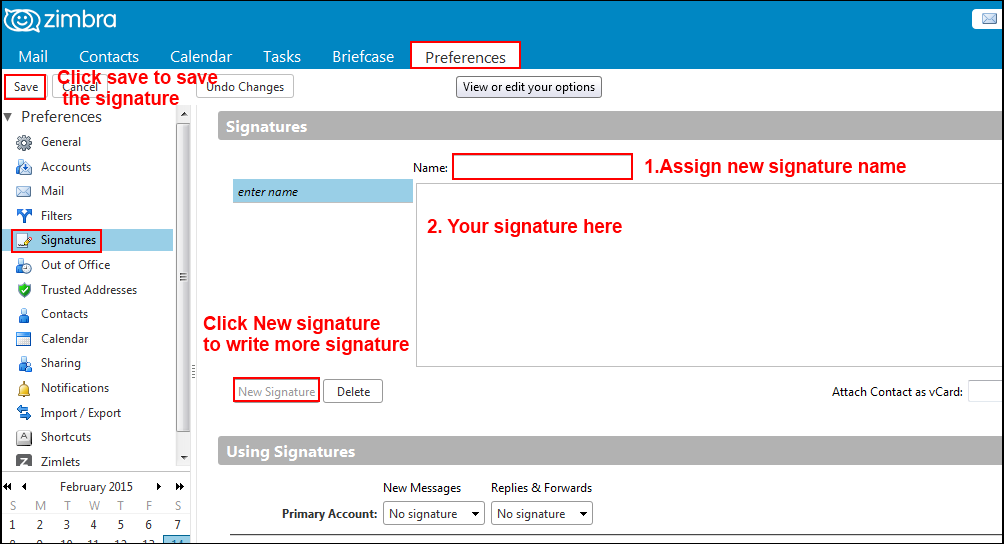Screen dimensions: 1004x544
Task: Select the 'enter name' signature list entry
Action: pos(322,191)
